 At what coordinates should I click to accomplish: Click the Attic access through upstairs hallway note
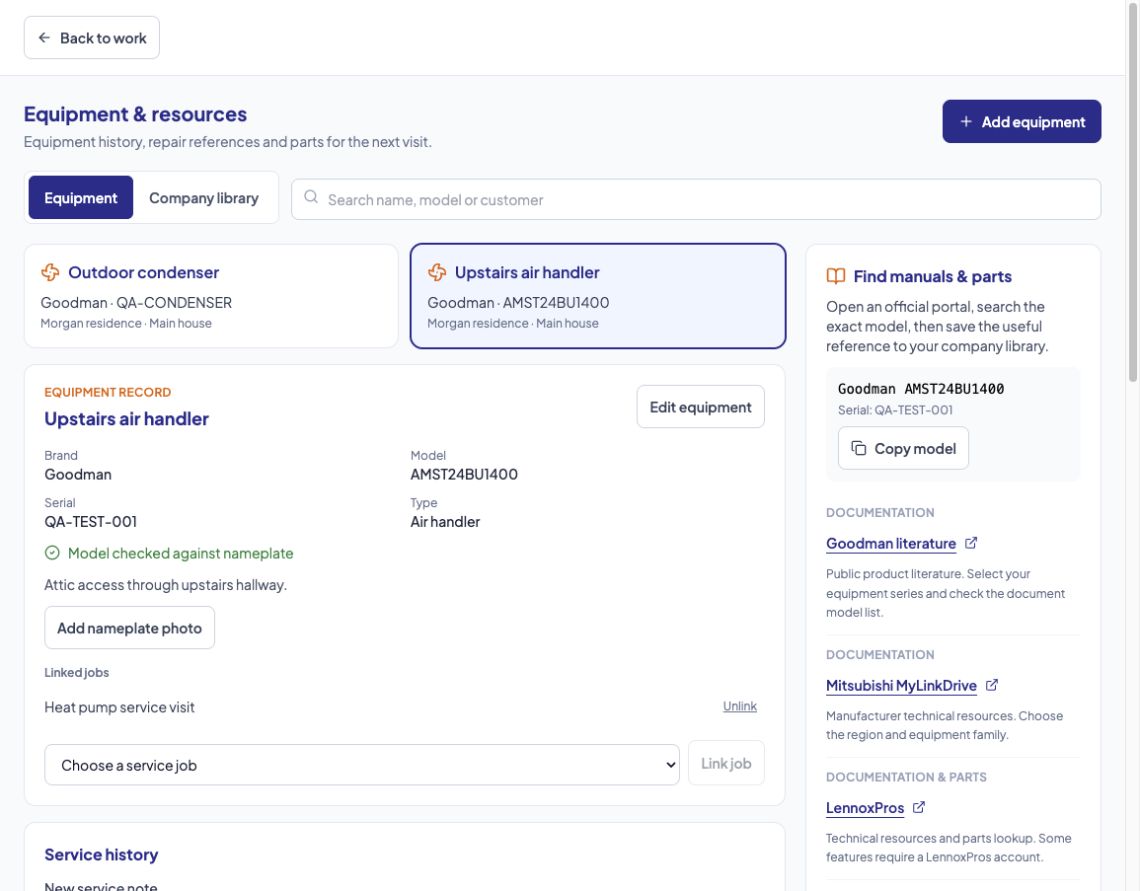point(166,585)
